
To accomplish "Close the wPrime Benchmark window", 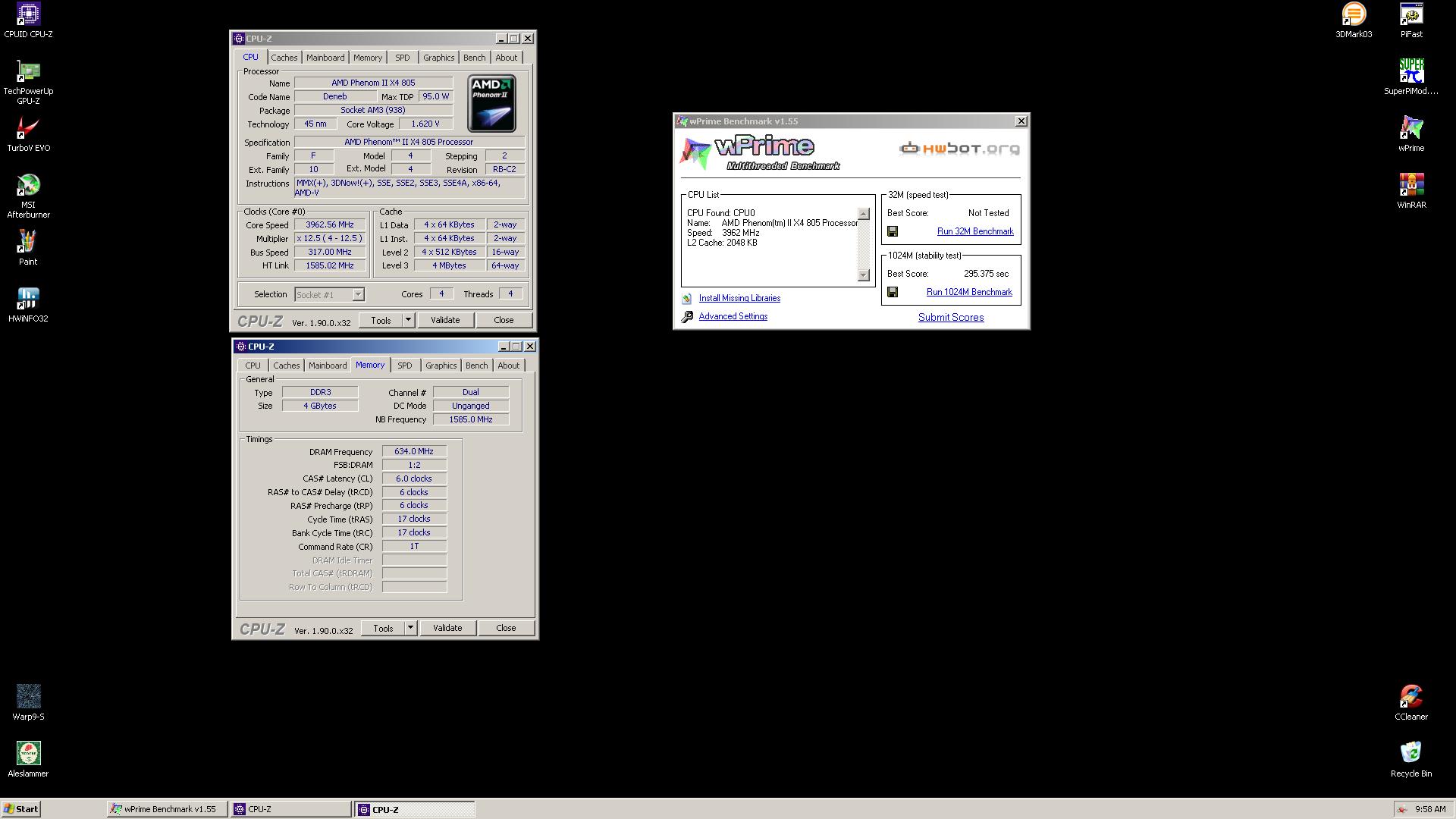I will 1021,121.
